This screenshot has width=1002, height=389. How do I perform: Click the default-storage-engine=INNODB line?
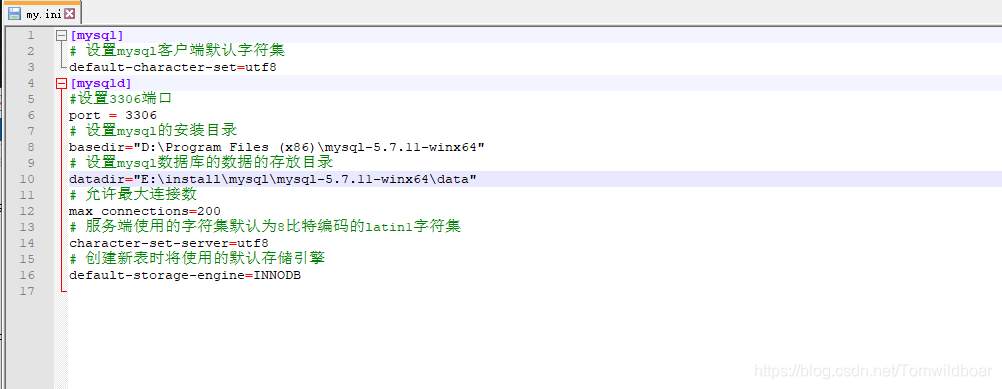185,275
